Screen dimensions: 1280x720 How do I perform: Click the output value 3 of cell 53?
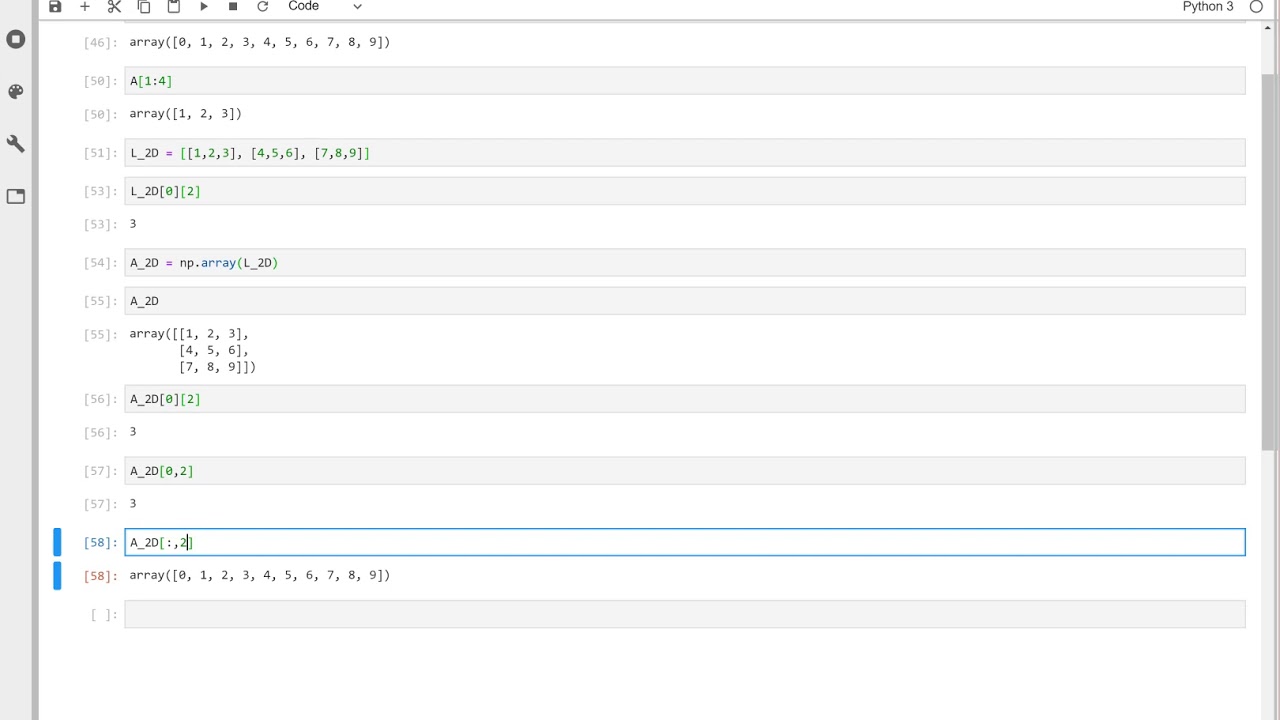click(133, 224)
